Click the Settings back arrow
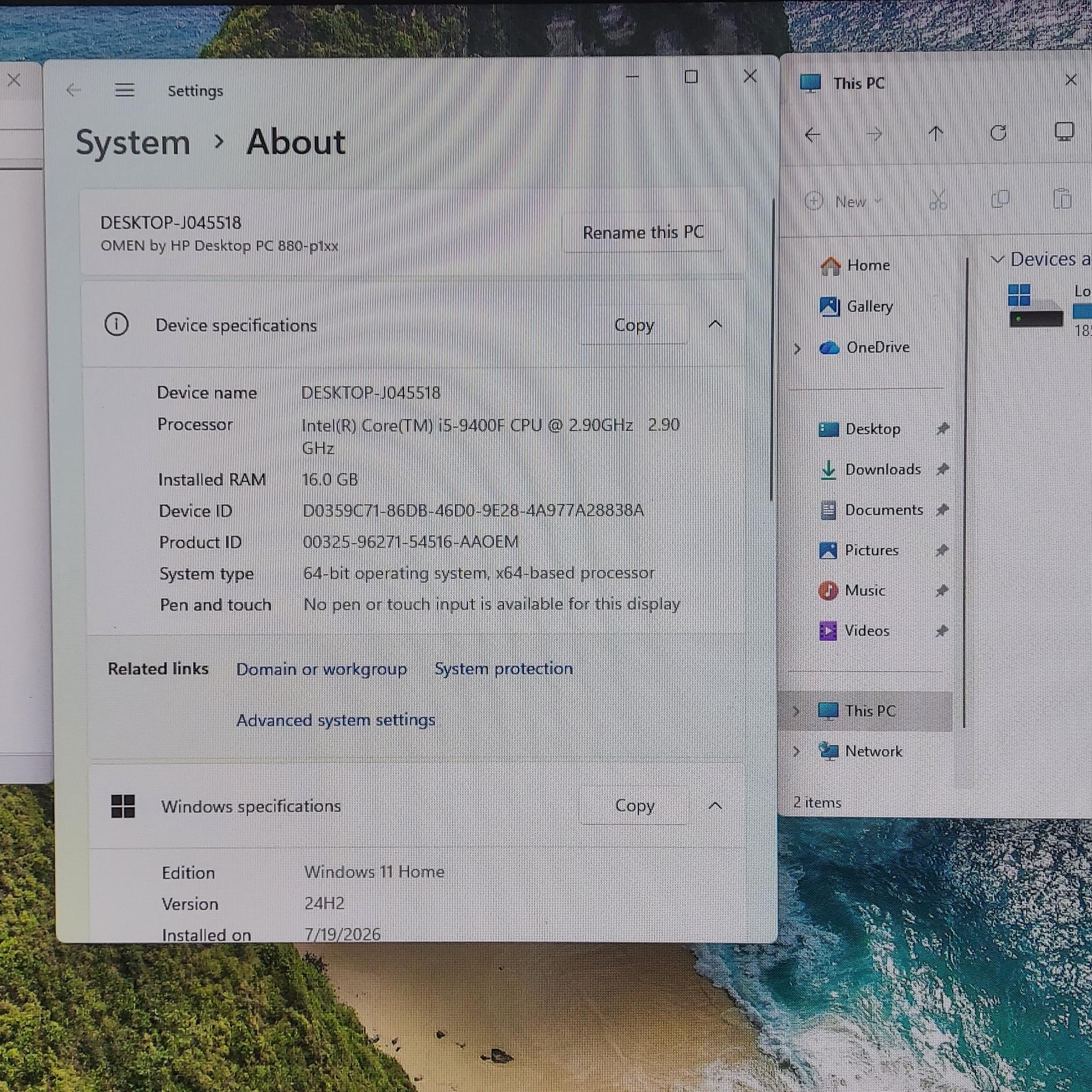1092x1092 pixels. 74,90
